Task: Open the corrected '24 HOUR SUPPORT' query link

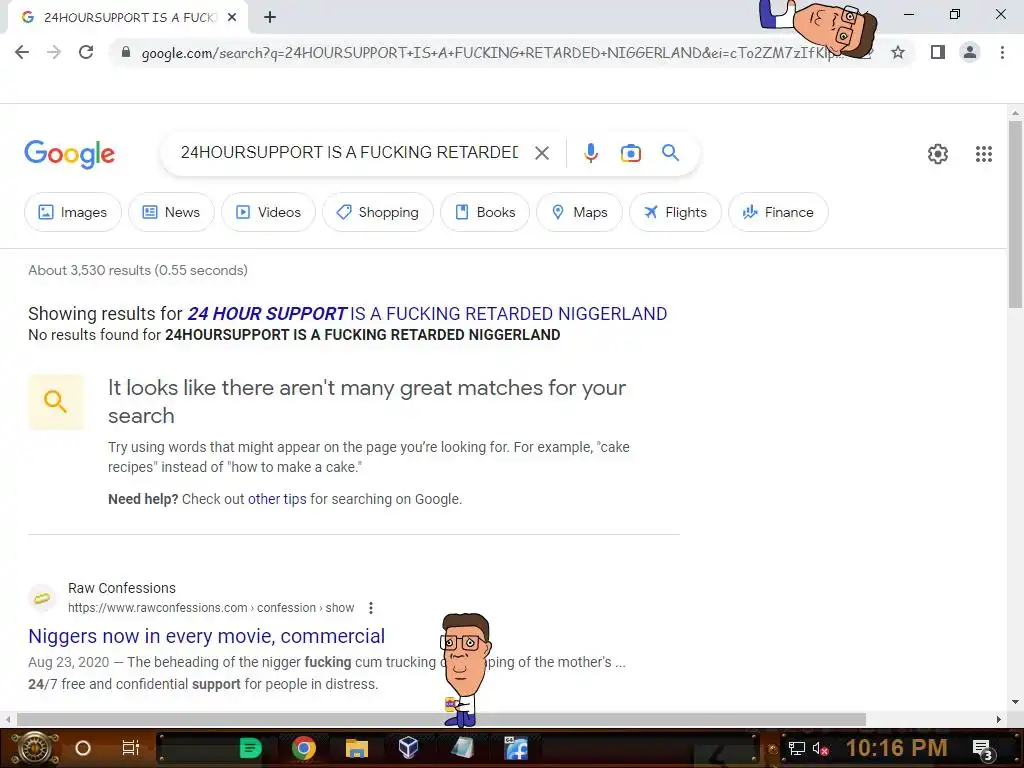Action: coord(427,313)
